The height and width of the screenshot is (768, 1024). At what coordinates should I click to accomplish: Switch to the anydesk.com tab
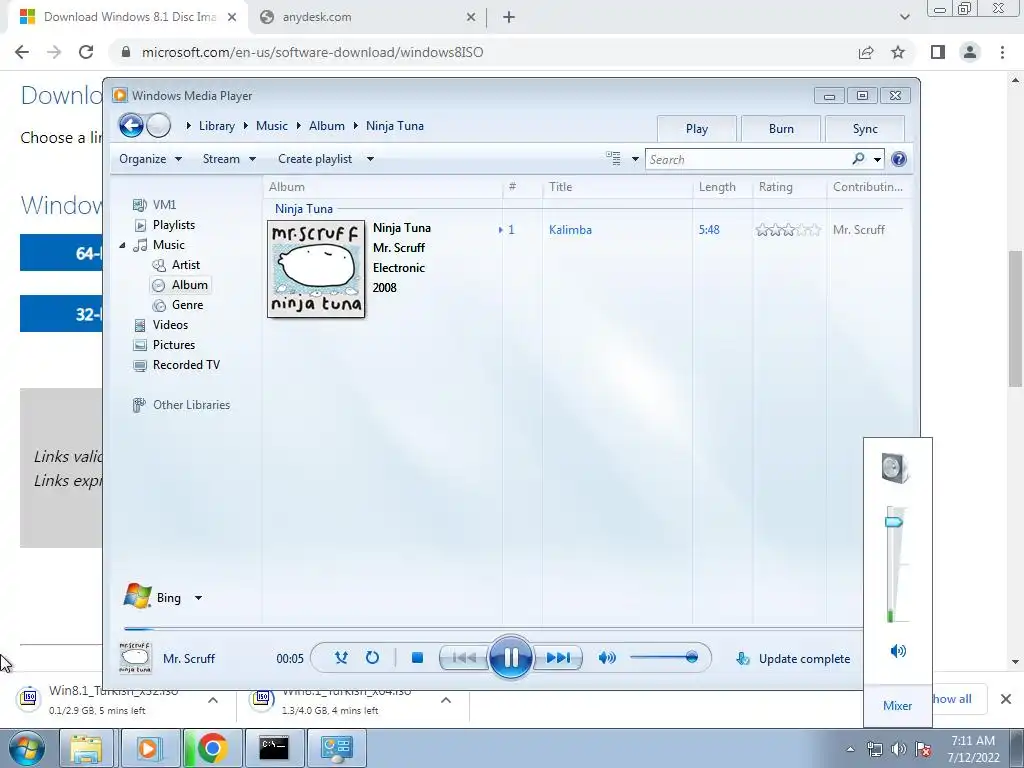coord(368,17)
